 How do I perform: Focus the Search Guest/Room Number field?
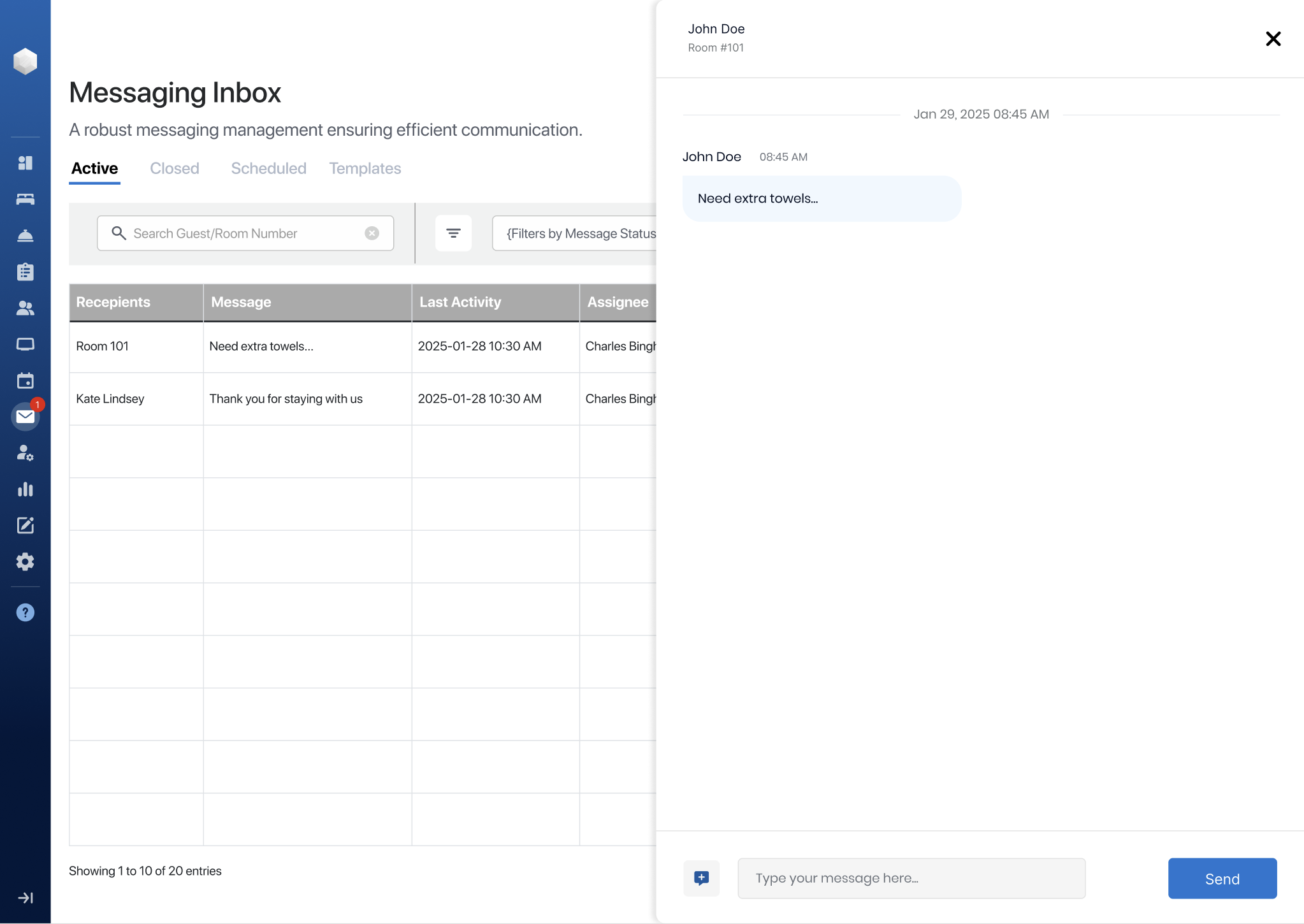coord(245,233)
